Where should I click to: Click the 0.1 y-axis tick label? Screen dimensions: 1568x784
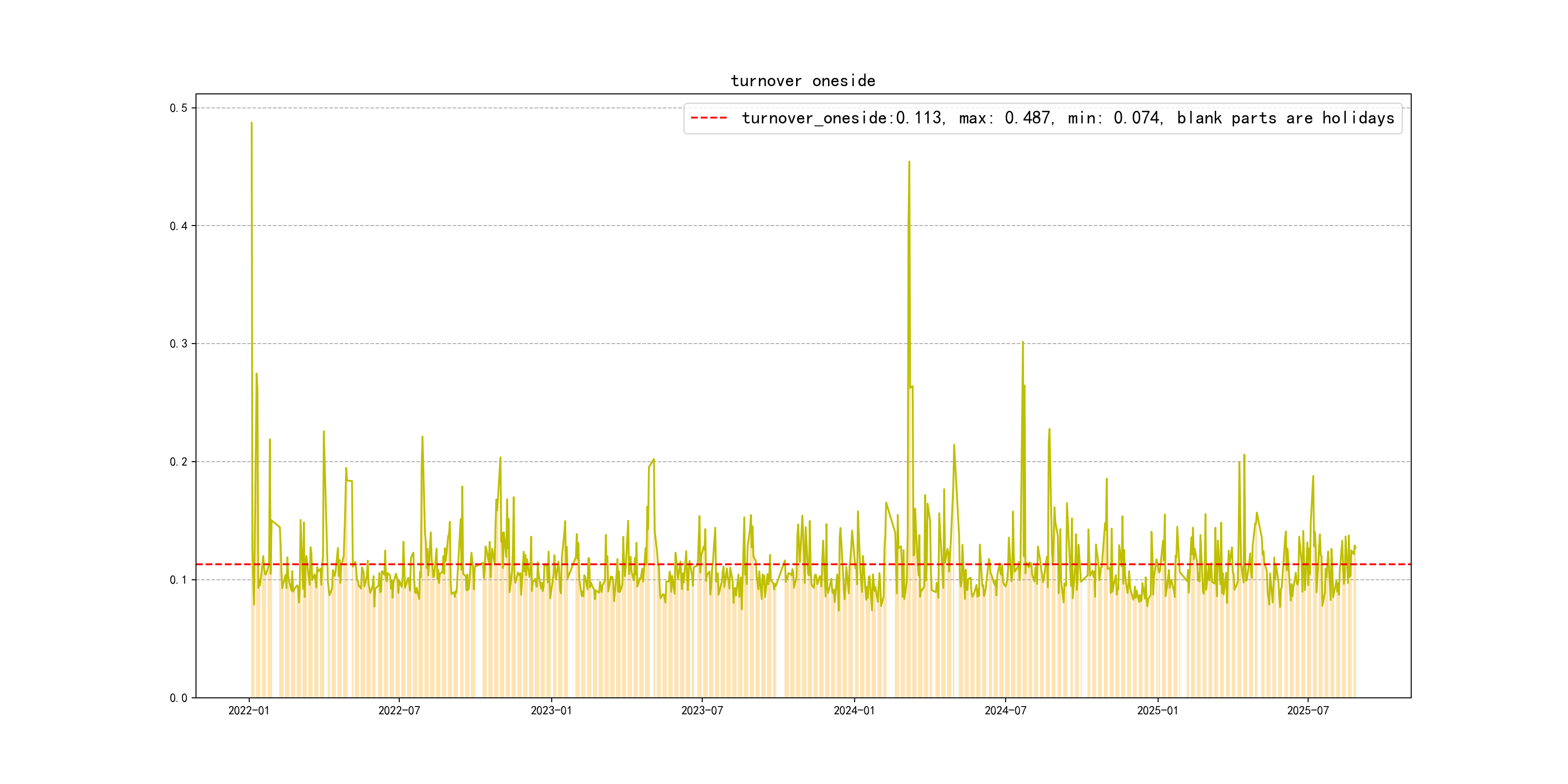pos(179,579)
